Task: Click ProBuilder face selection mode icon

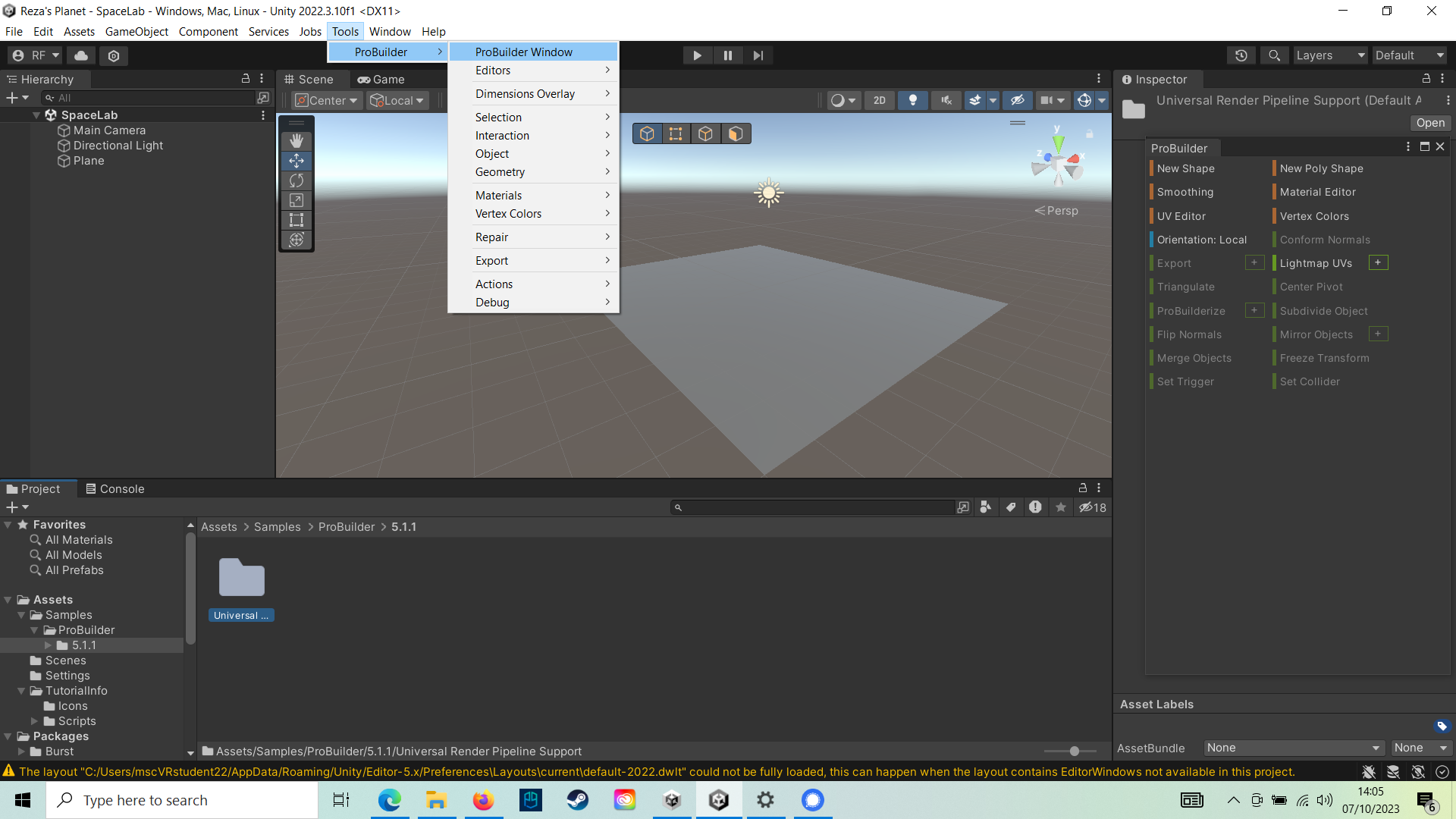Action: (735, 134)
